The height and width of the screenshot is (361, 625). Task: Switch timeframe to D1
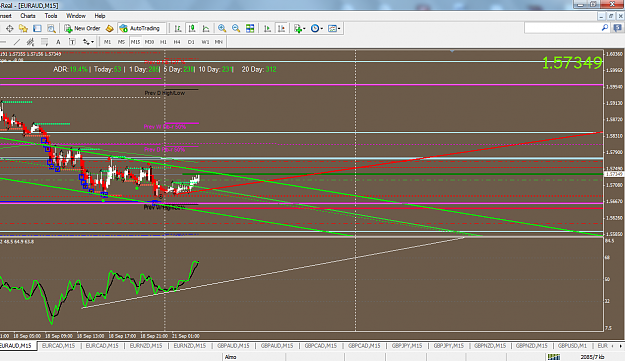191,42
